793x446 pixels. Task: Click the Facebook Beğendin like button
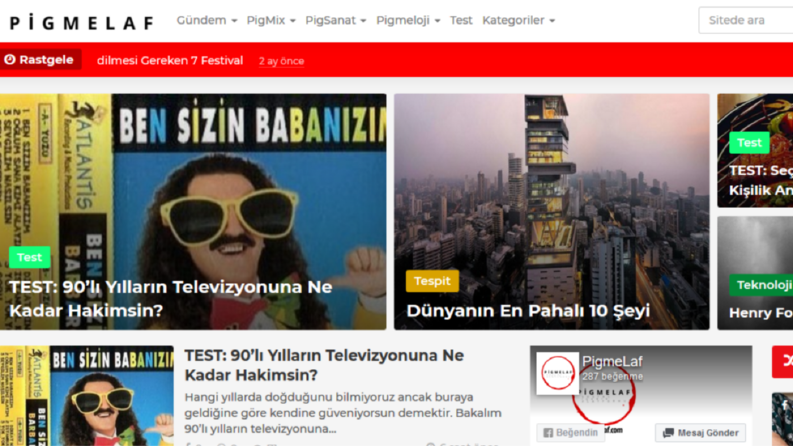[x=570, y=433]
